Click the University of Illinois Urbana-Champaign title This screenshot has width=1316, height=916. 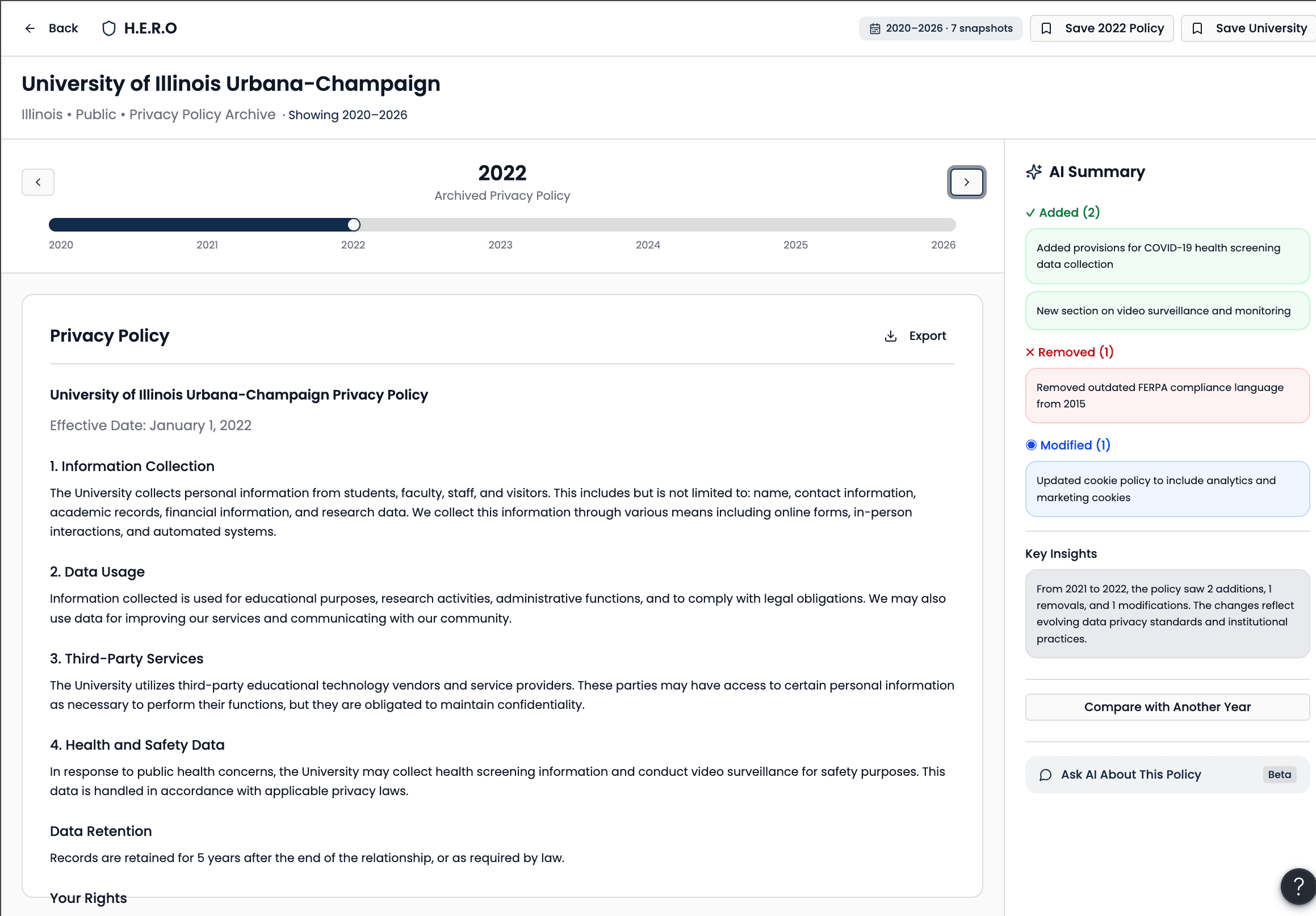[x=231, y=83]
